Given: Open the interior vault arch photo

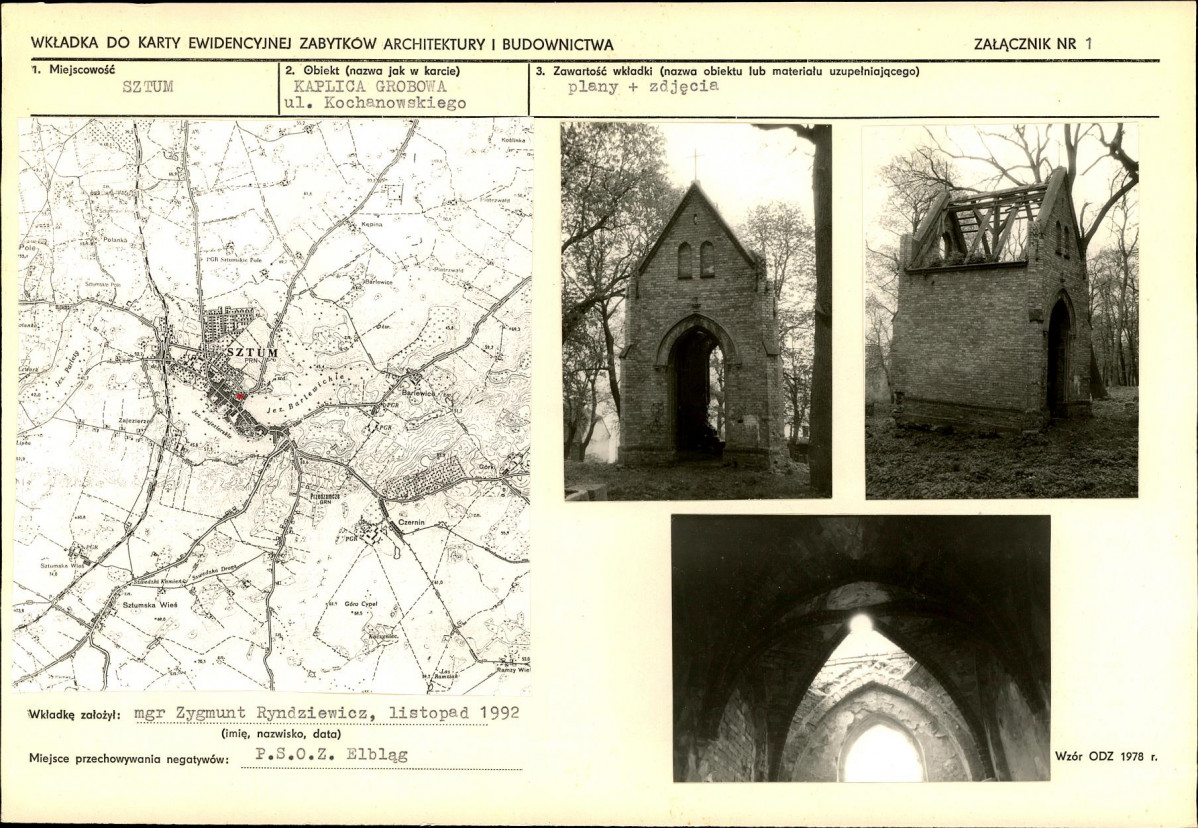Looking at the screenshot, I should click(x=860, y=648).
